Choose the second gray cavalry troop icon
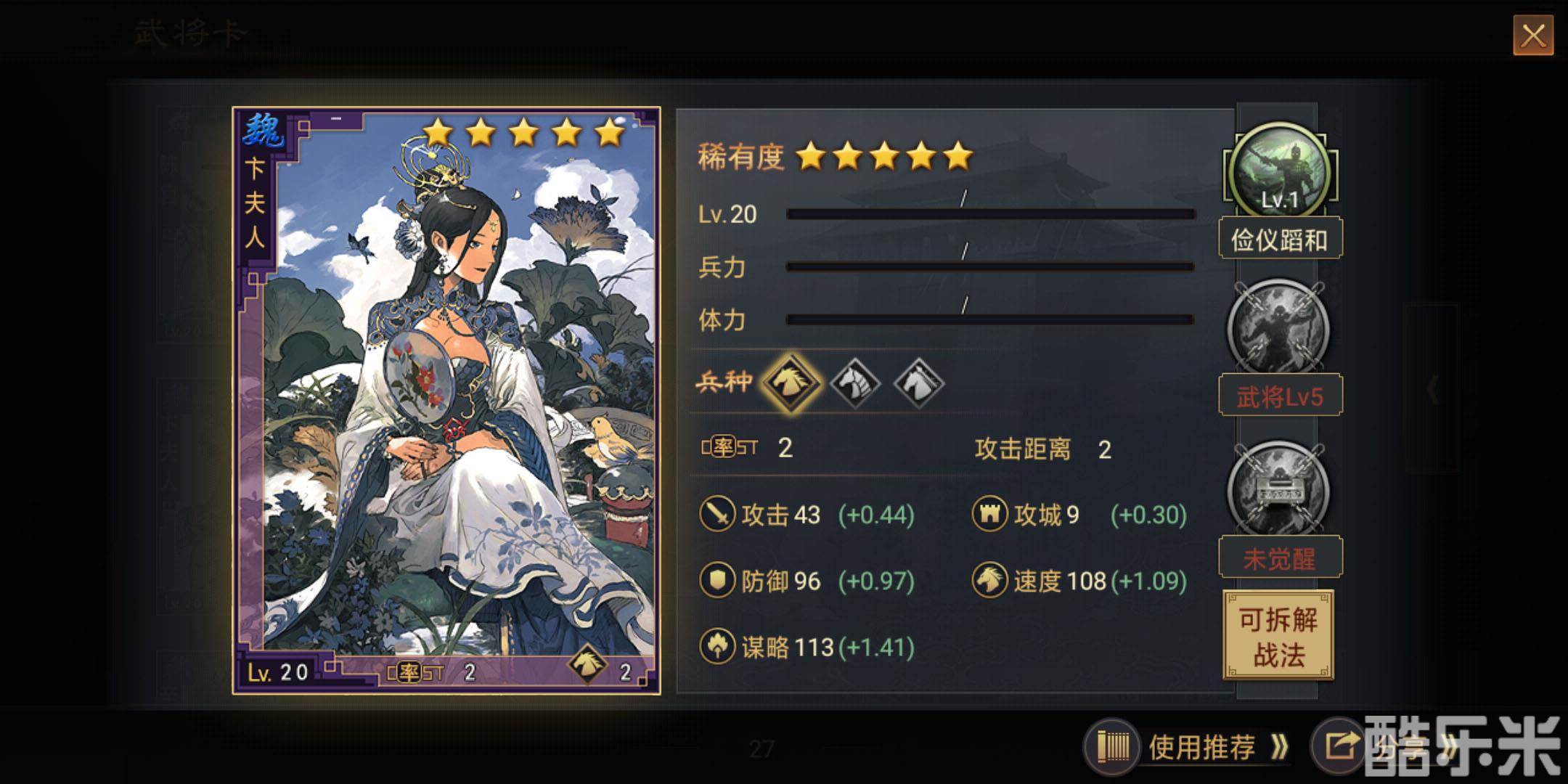The height and width of the screenshot is (784, 1568). [x=855, y=383]
